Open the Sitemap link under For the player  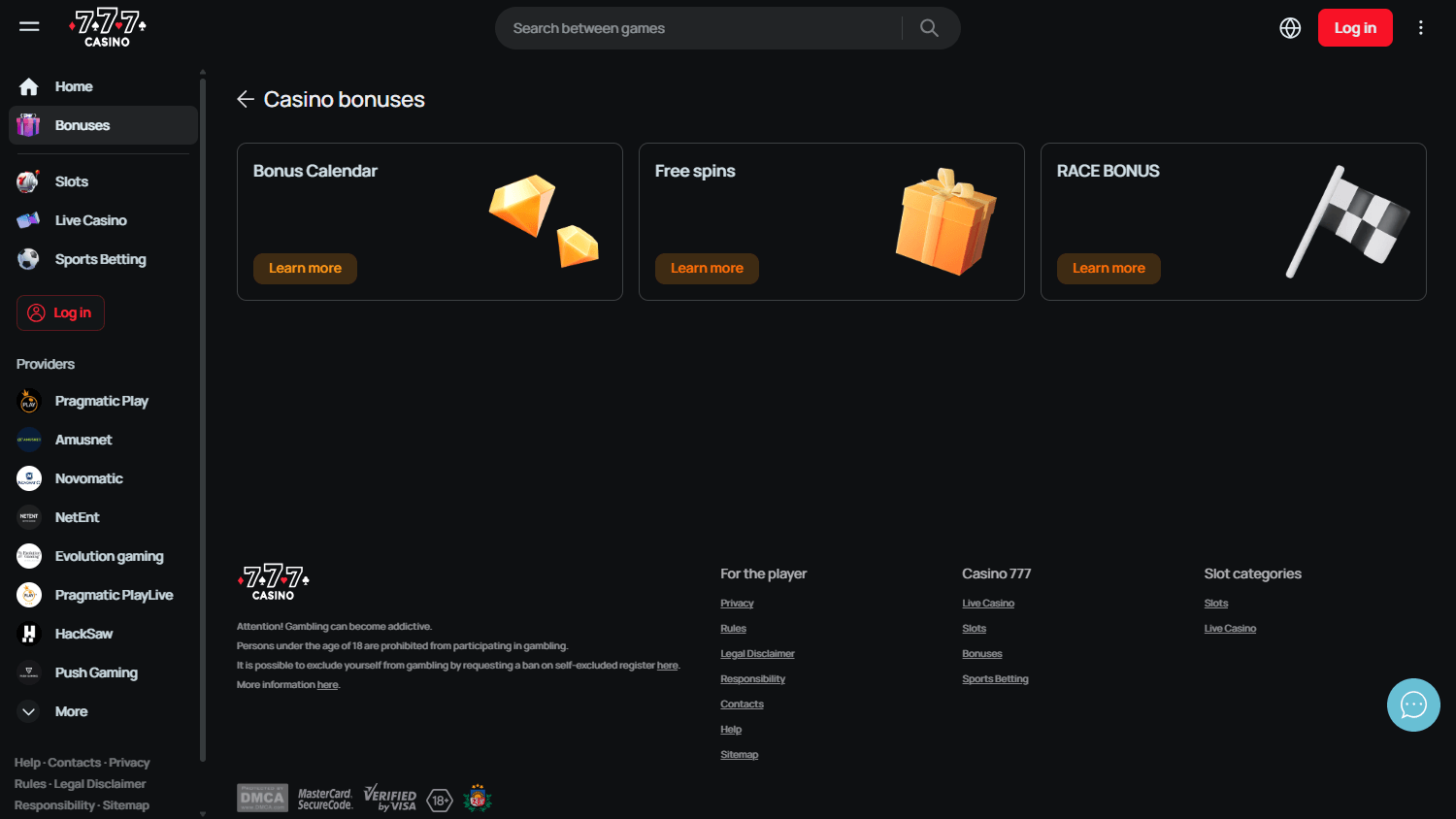coord(739,755)
